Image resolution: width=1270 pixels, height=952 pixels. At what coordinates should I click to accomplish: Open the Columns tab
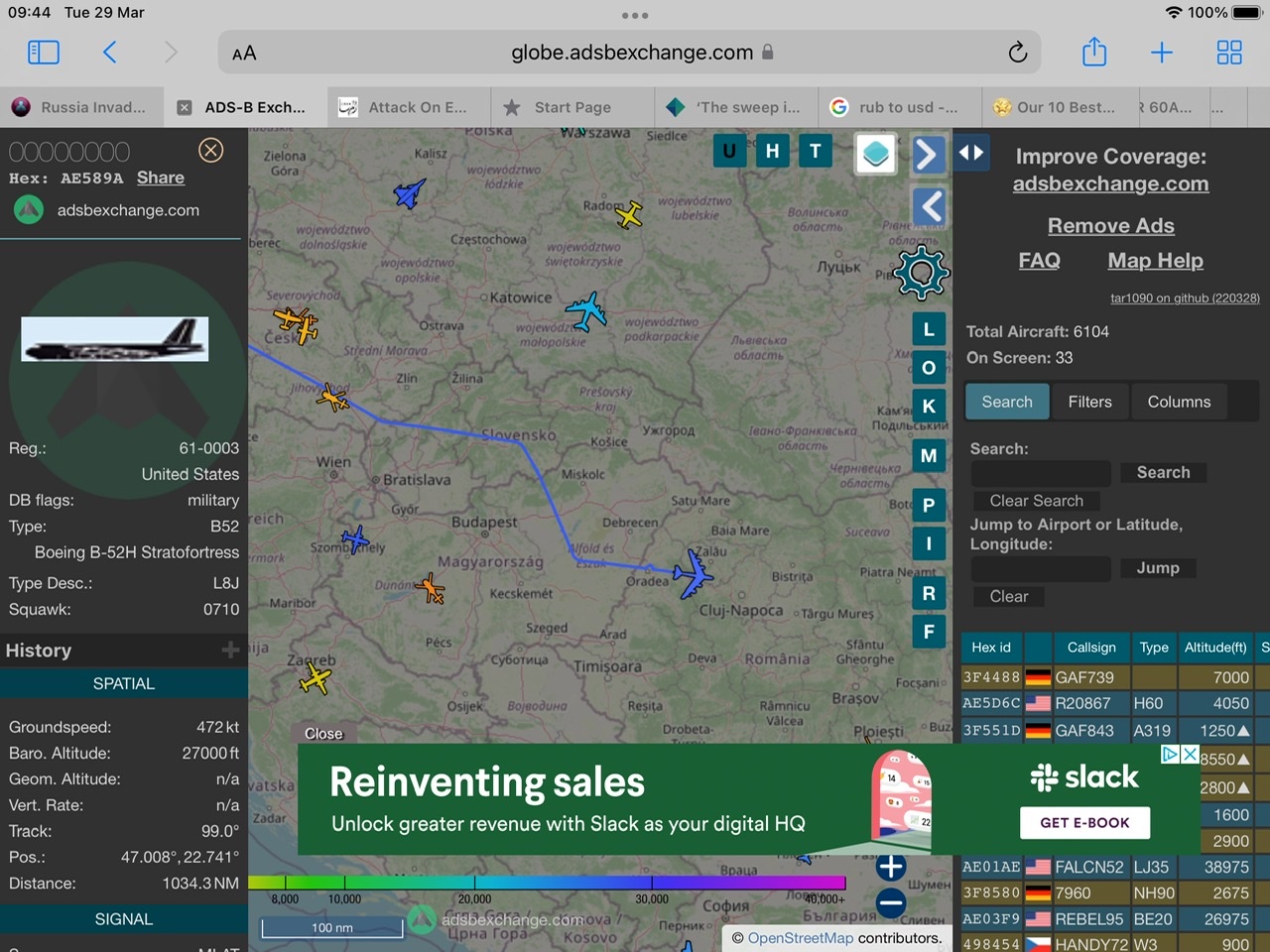[x=1179, y=402]
